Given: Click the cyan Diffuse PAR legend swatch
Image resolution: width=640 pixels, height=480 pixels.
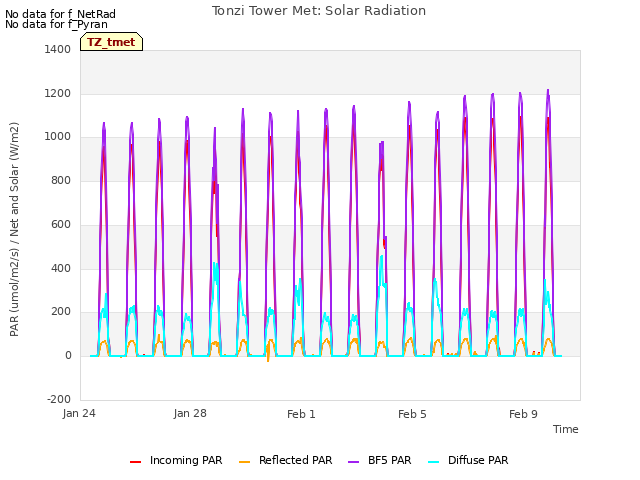Looking at the screenshot, I should tap(433, 462).
